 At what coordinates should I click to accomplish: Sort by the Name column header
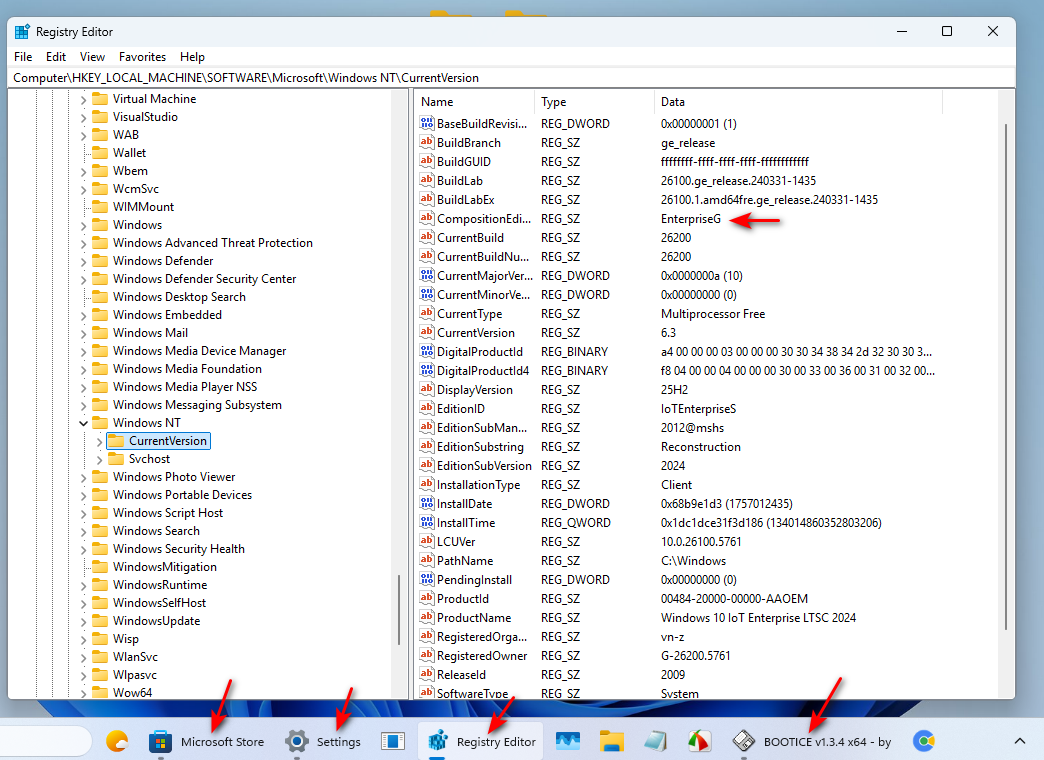click(x=474, y=102)
